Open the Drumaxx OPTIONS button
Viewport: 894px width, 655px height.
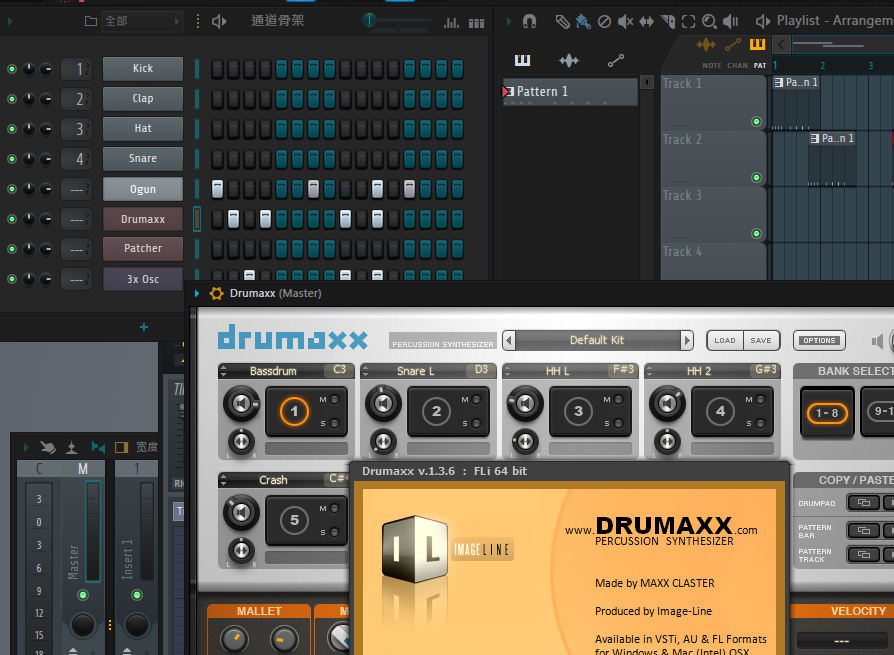click(x=819, y=340)
